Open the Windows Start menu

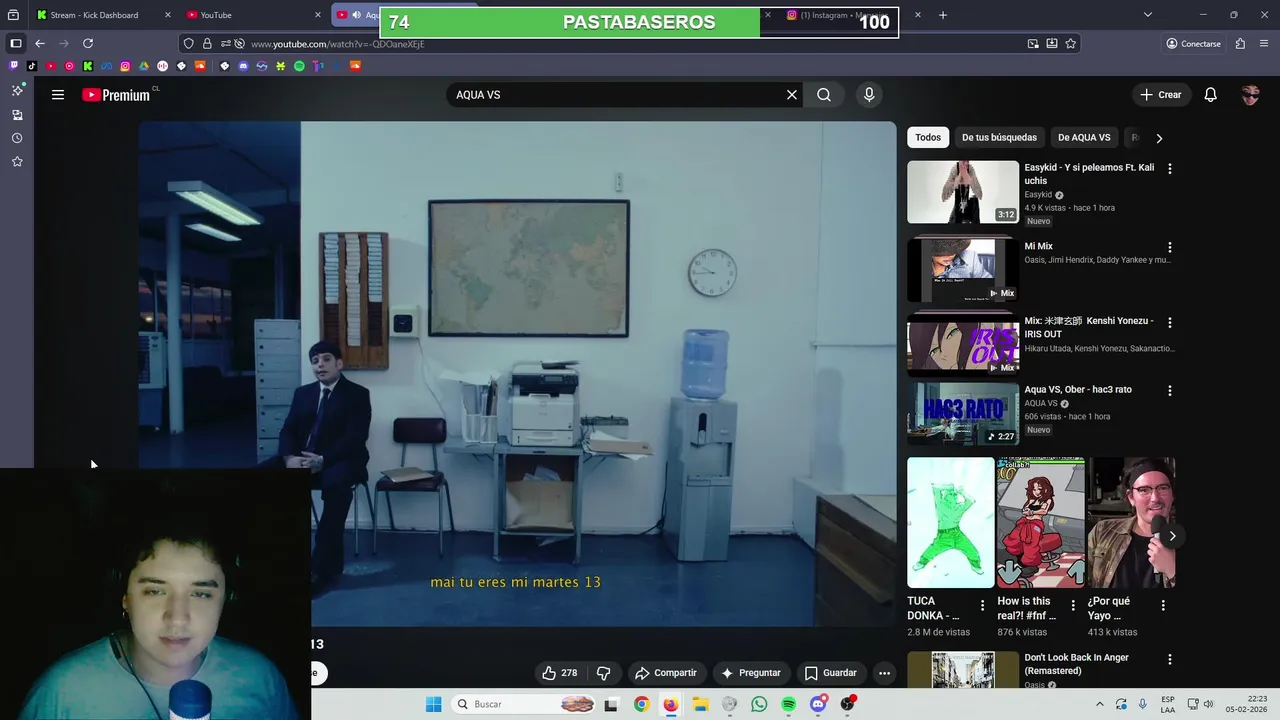pos(433,704)
